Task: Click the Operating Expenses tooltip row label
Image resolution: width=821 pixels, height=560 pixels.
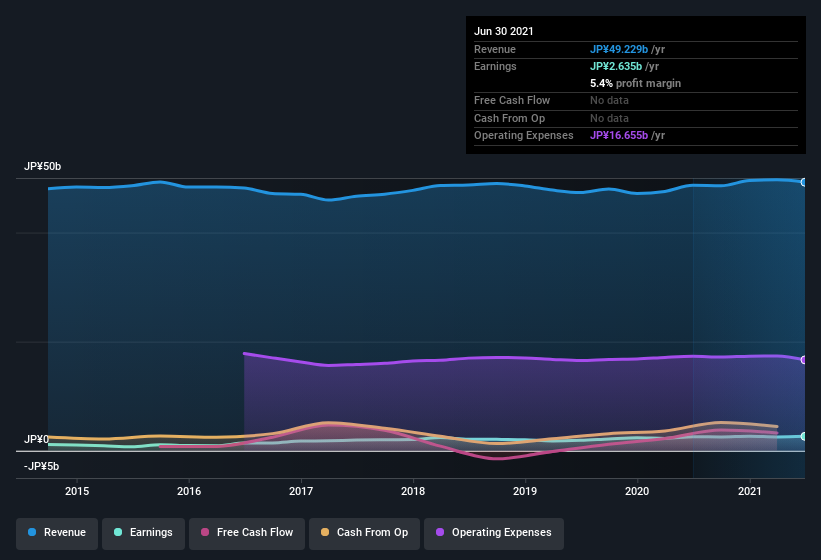Action: 524,135
